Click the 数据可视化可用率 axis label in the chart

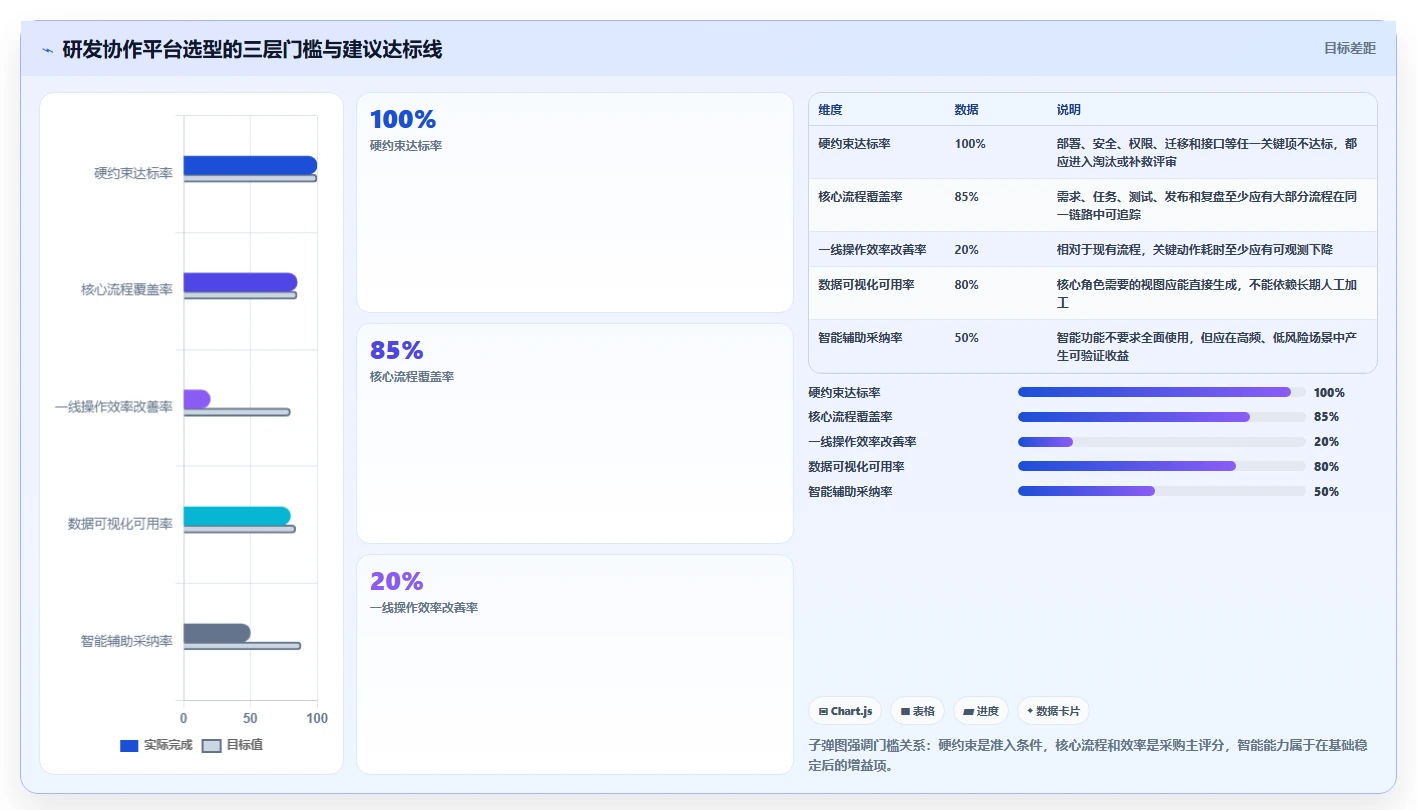120,524
